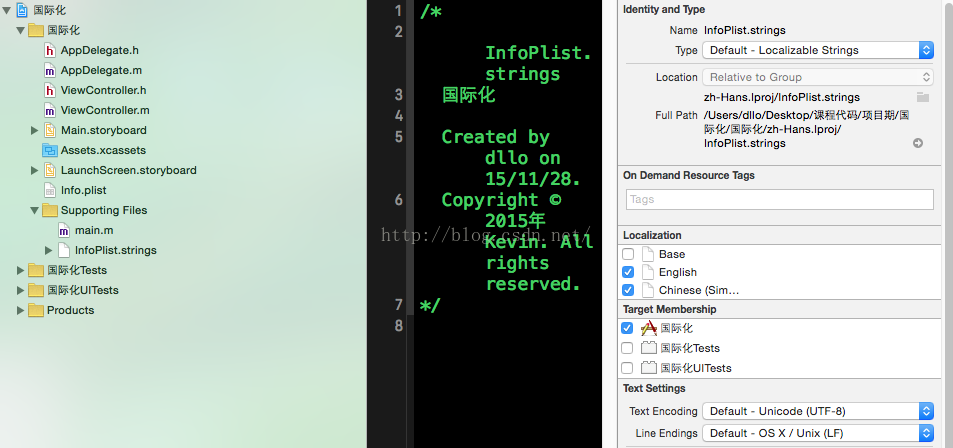Screen dimensions: 953x448
Task: Uncheck the Chinese (Simplified) localization checkbox
Action: click(628, 290)
